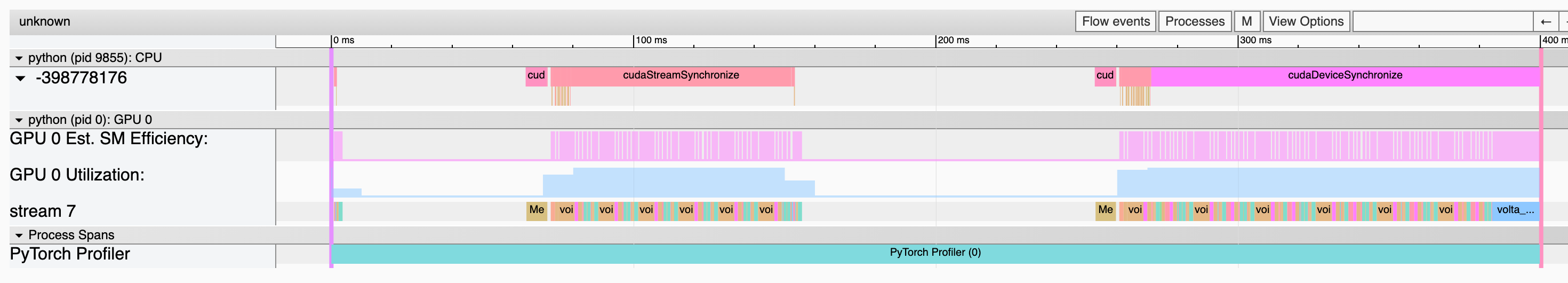This screenshot has width=1568, height=283.
Task: Click the 100 ms ruler mark
Action: [x=651, y=40]
